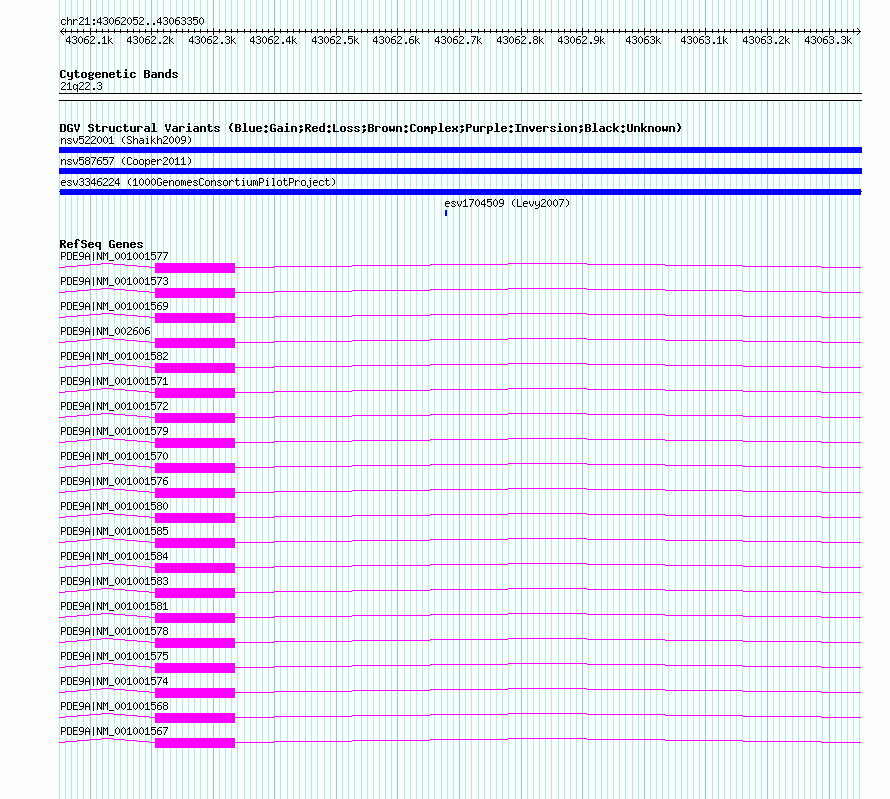
Task: Select the magenta exon of NM_001001582
Action: (195, 368)
